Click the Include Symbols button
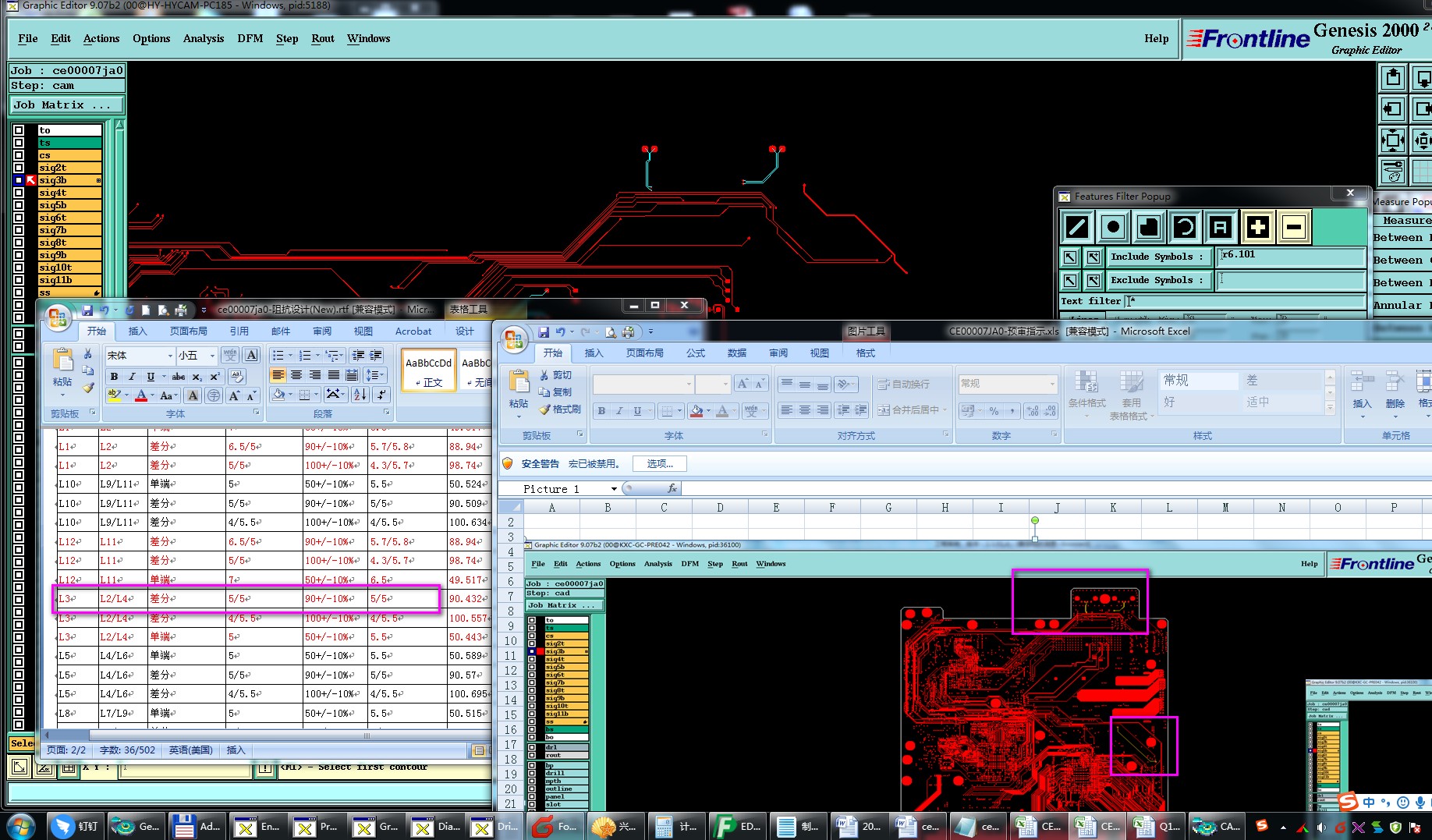Image resolution: width=1432 pixels, height=840 pixels. (x=1157, y=257)
